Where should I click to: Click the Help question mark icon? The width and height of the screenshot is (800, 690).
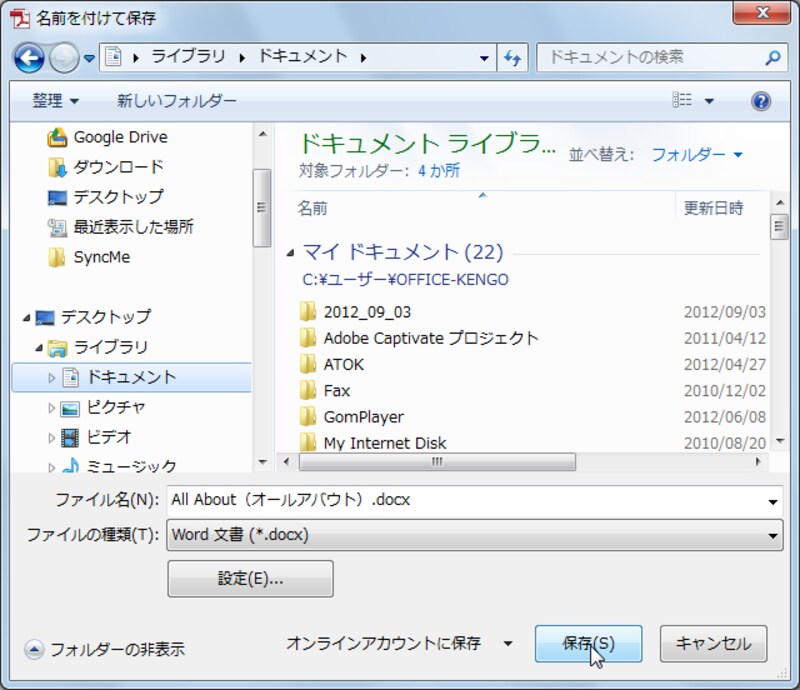[760, 100]
